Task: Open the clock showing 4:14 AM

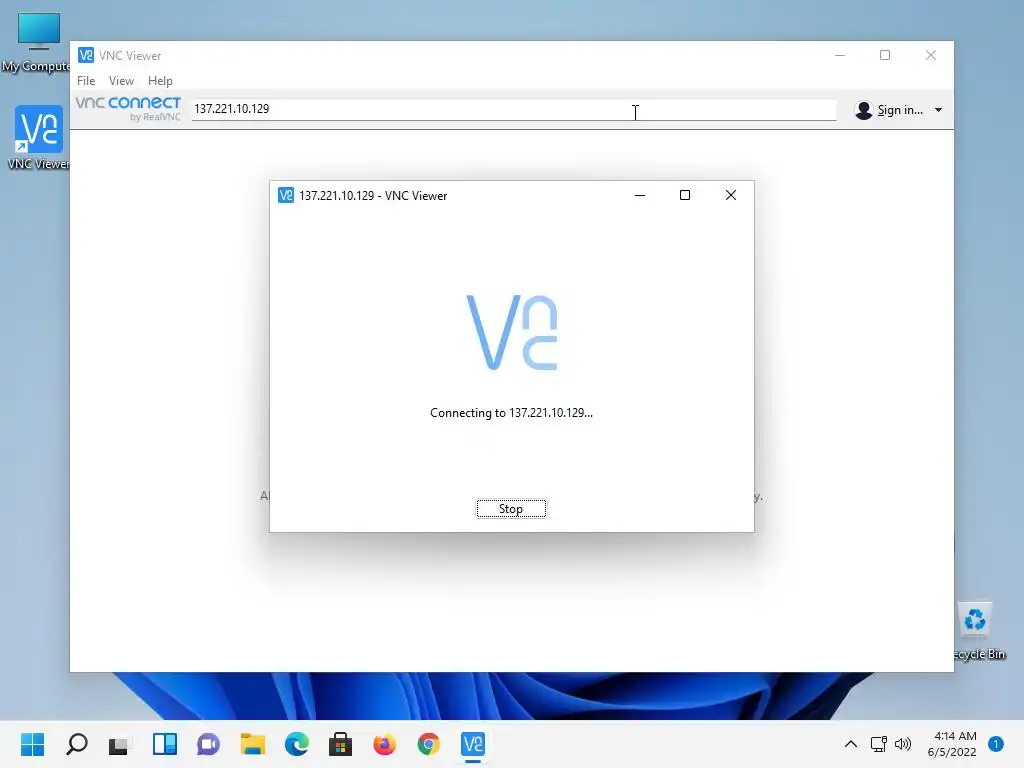Action: pyautogui.click(x=952, y=744)
